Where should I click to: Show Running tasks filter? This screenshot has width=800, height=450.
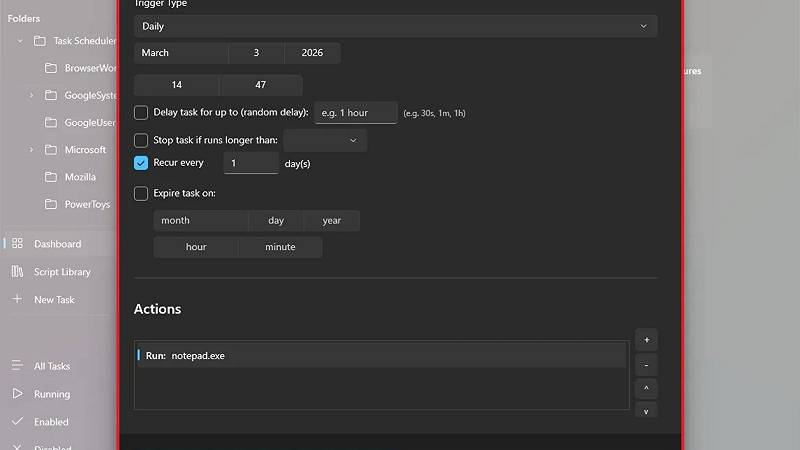(x=52, y=394)
